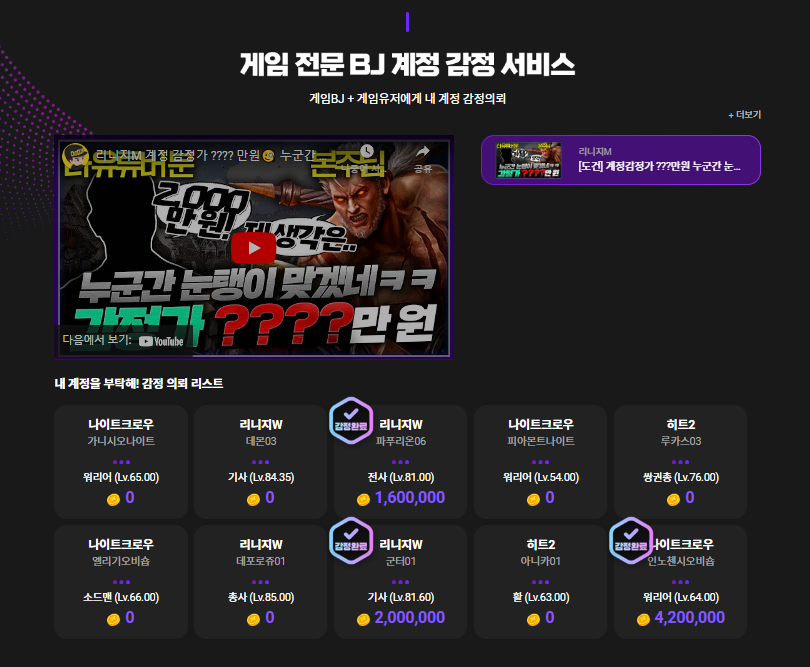The width and height of the screenshot is (810, 667).
Task: Click the three purple dots on 데몬03 card
Action: pos(261,462)
